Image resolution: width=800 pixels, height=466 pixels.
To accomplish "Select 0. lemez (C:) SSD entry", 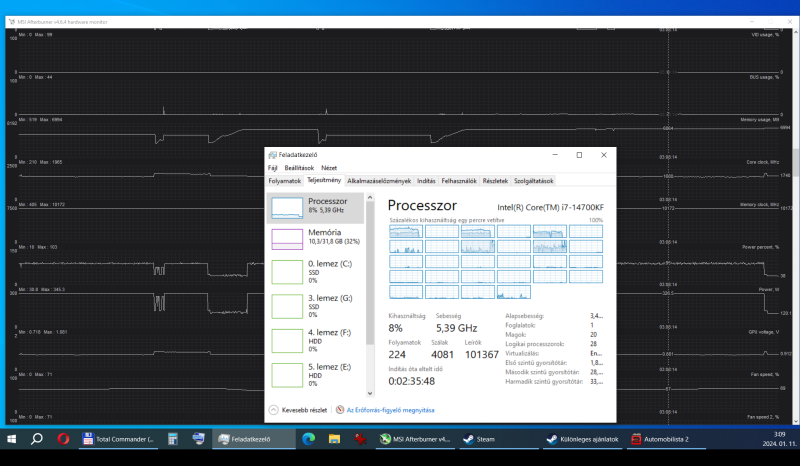I will [x=315, y=272].
